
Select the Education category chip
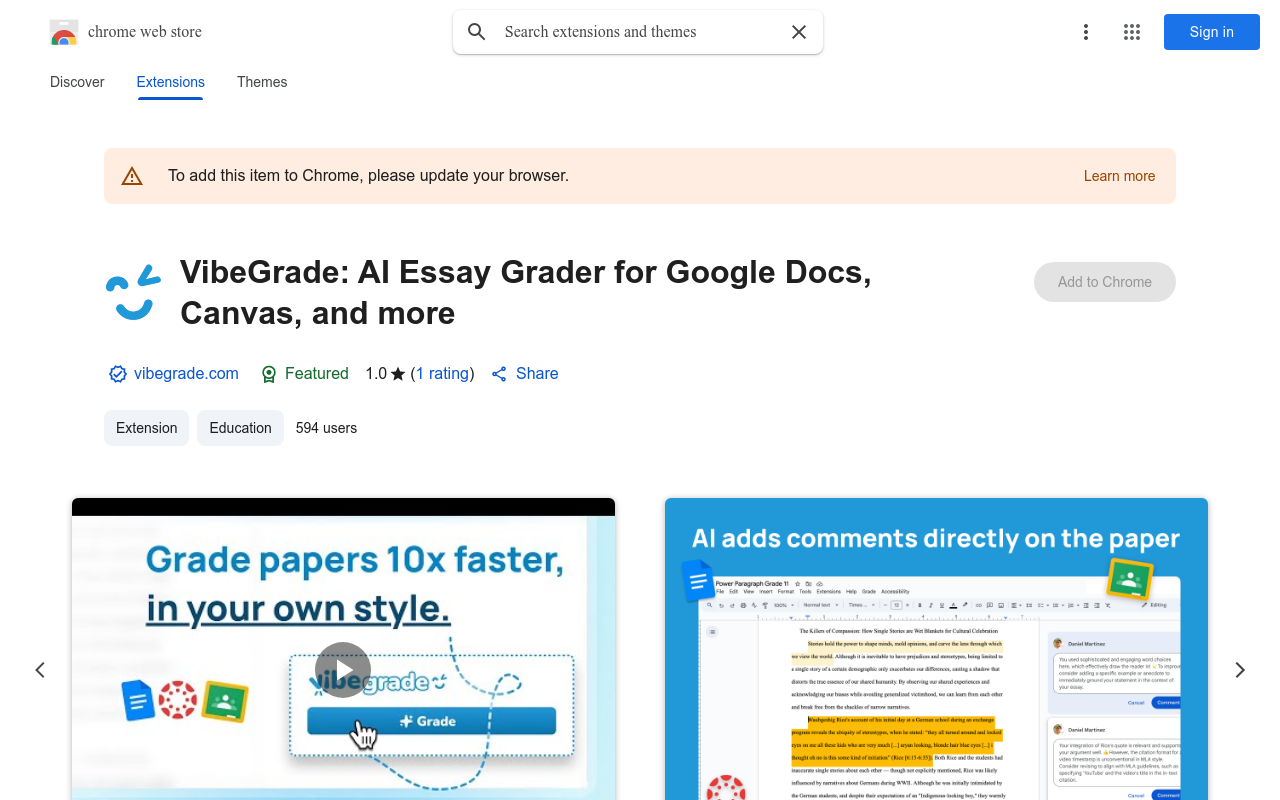(x=240, y=428)
